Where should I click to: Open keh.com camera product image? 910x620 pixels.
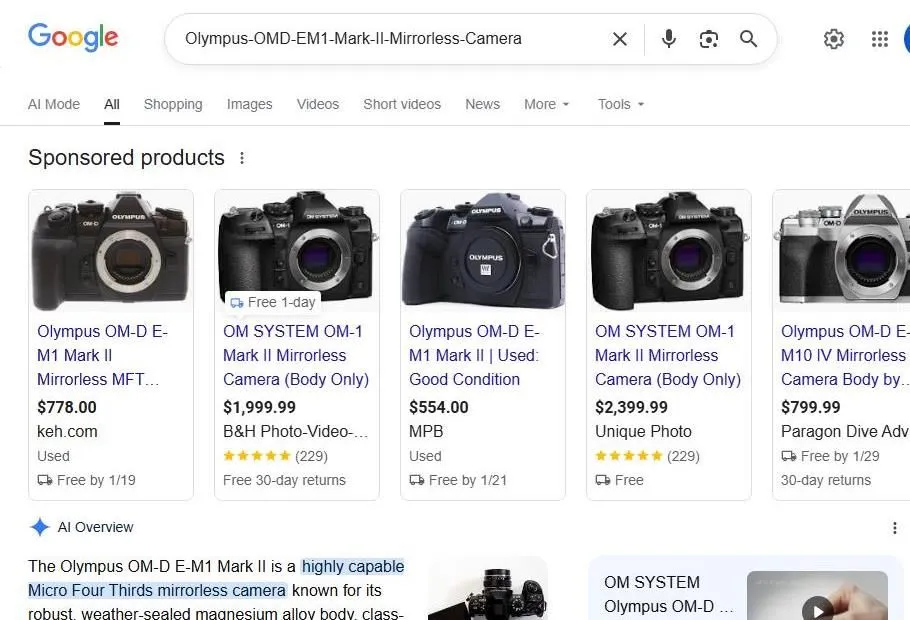click(x=111, y=251)
